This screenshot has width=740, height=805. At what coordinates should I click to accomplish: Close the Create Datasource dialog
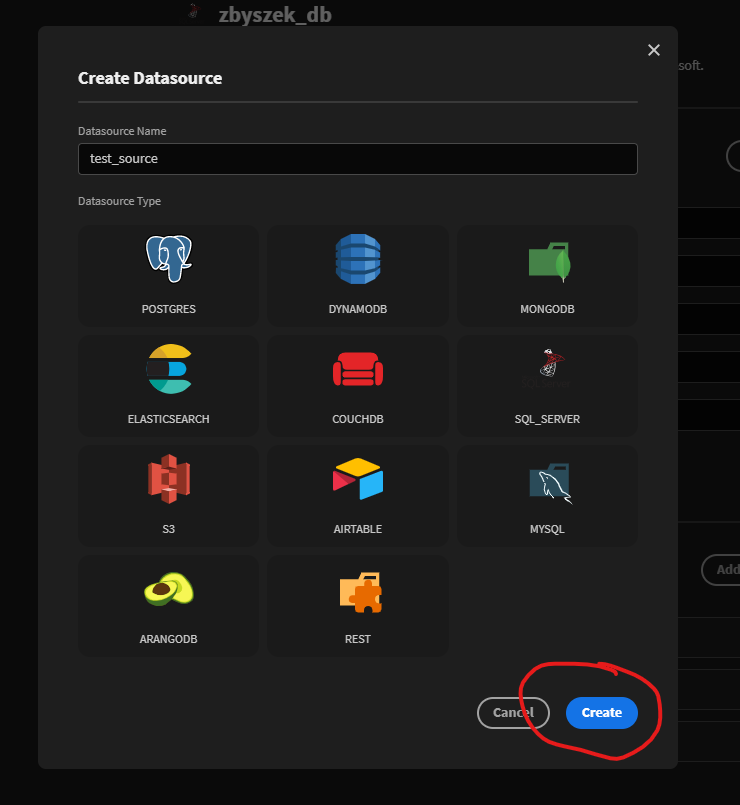click(x=653, y=49)
